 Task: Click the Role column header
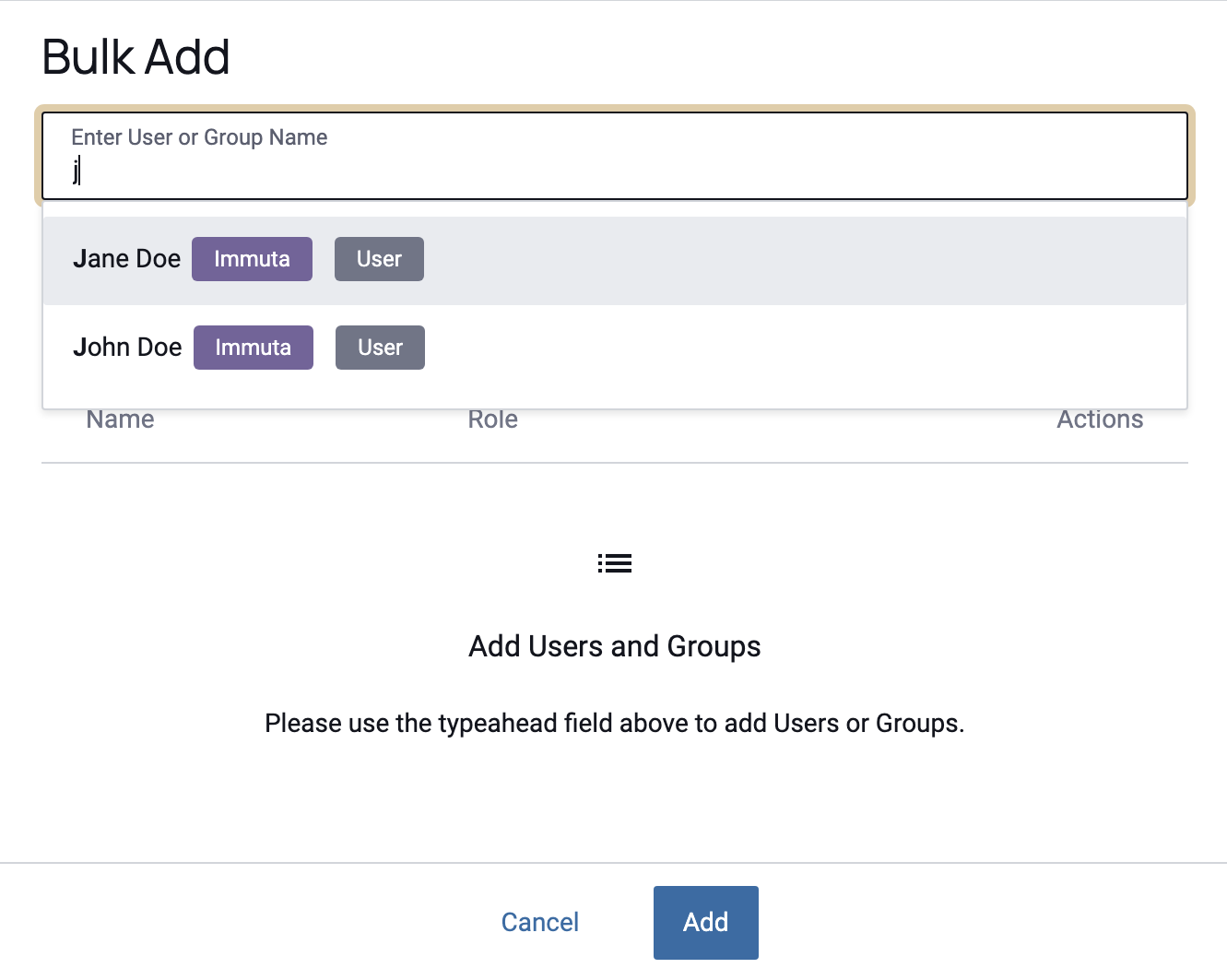[x=492, y=419]
